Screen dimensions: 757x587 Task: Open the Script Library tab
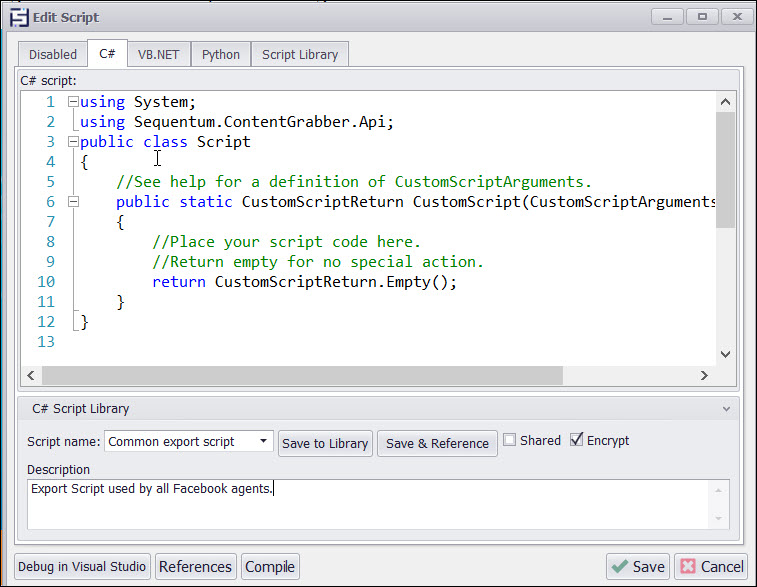pyautogui.click(x=300, y=54)
